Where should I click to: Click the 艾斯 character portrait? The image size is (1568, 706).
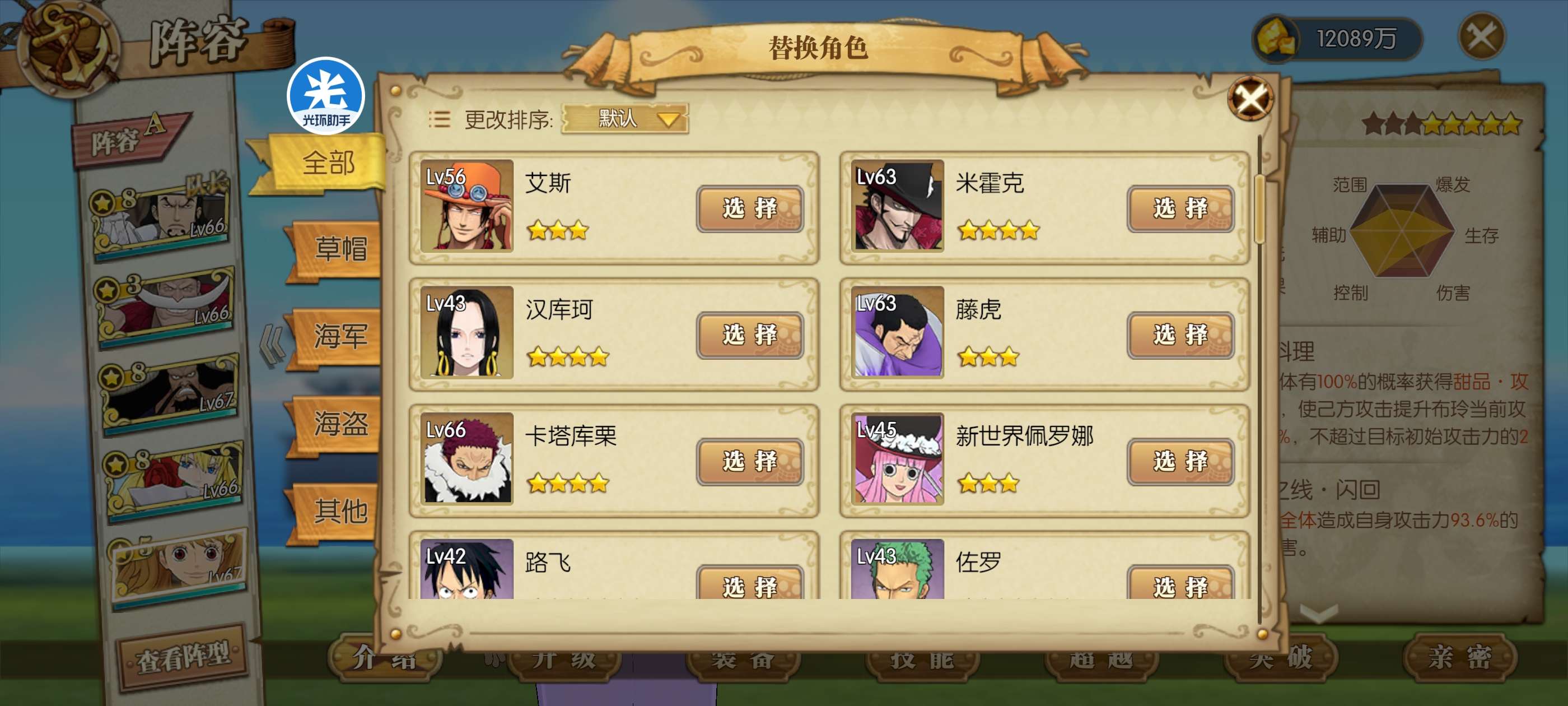coord(467,205)
